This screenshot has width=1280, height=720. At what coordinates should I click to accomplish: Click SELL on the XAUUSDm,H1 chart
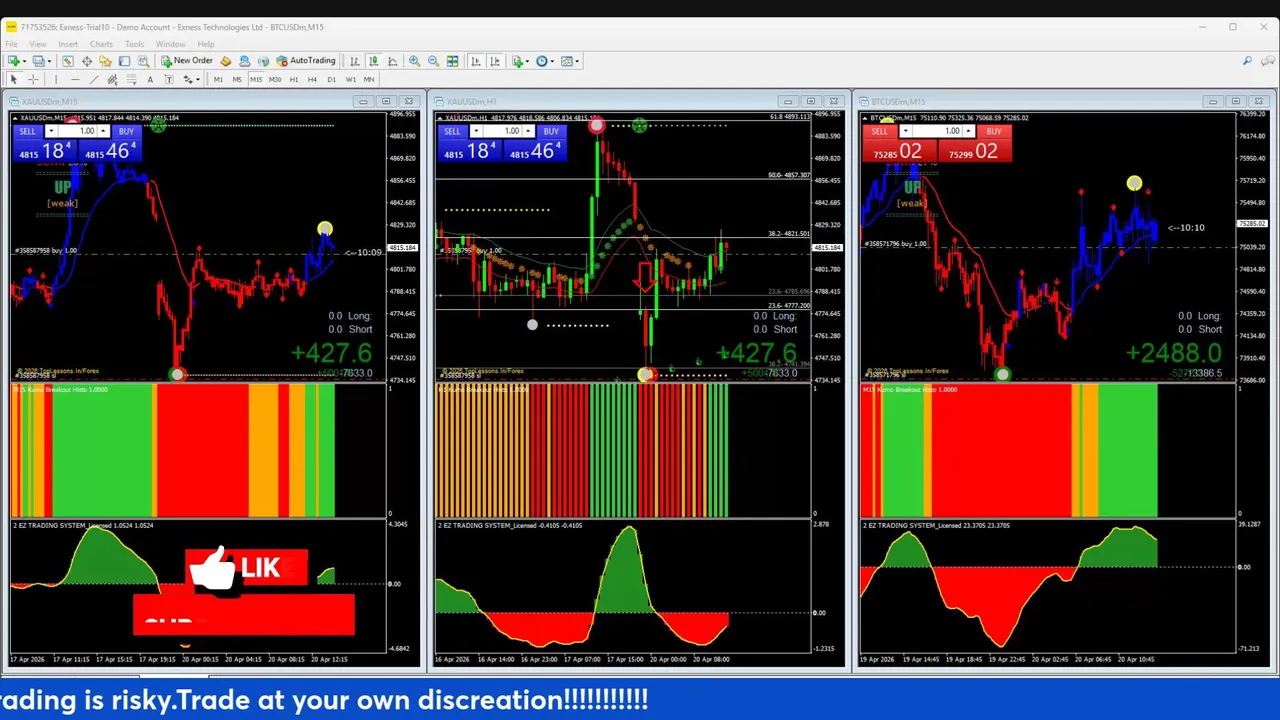[x=452, y=131]
